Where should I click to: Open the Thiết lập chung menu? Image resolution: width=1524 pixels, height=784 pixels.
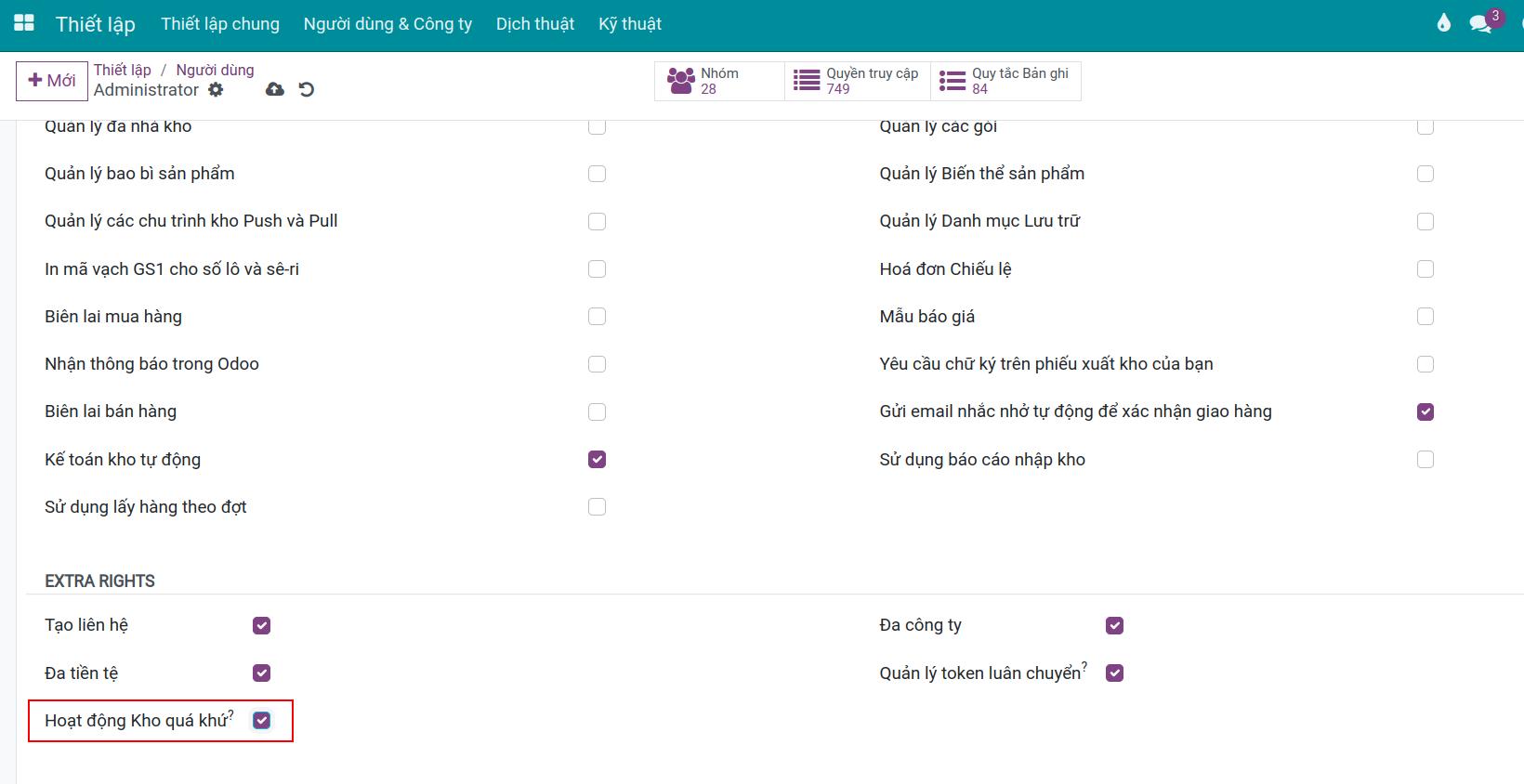pyautogui.click(x=220, y=24)
